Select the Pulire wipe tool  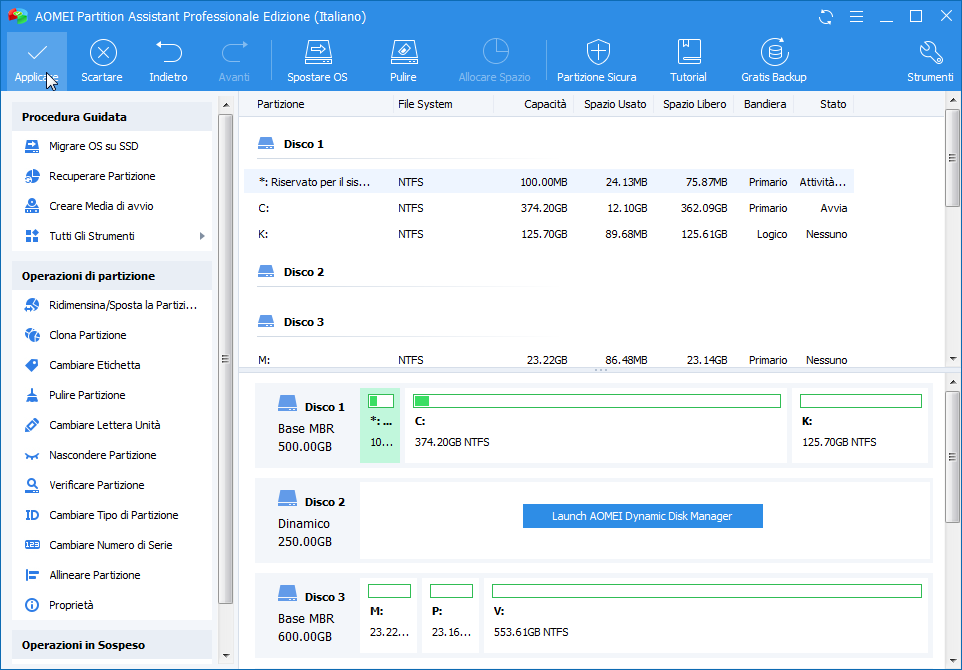click(x=403, y=52)
